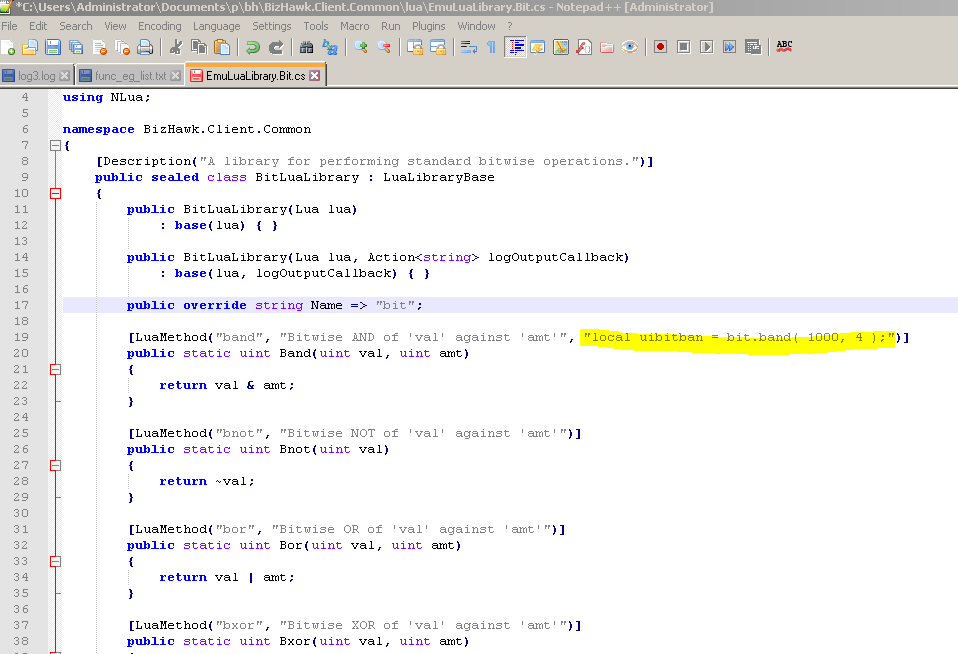Viewport: 958px width, 654px height.
Task: Stop the macro recording
Action: (683, 46)
